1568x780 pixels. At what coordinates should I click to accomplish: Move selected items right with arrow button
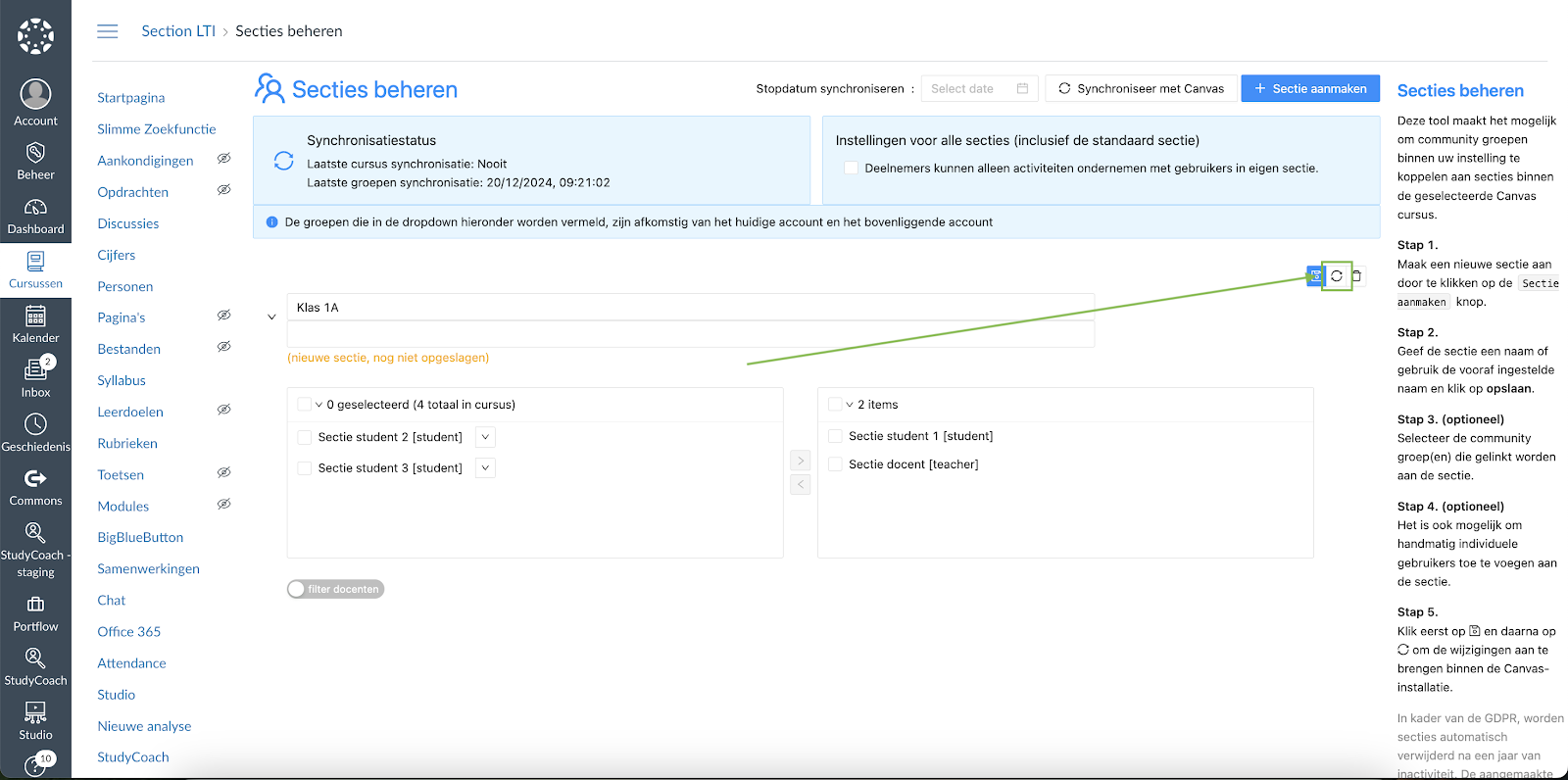click(x=801, y=461)
